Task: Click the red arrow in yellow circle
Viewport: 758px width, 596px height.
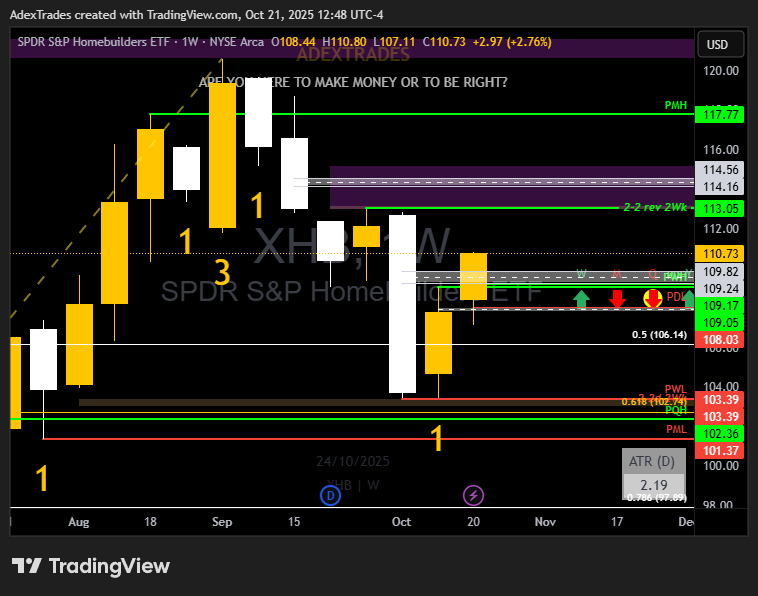Action: [x=653, y=298]
